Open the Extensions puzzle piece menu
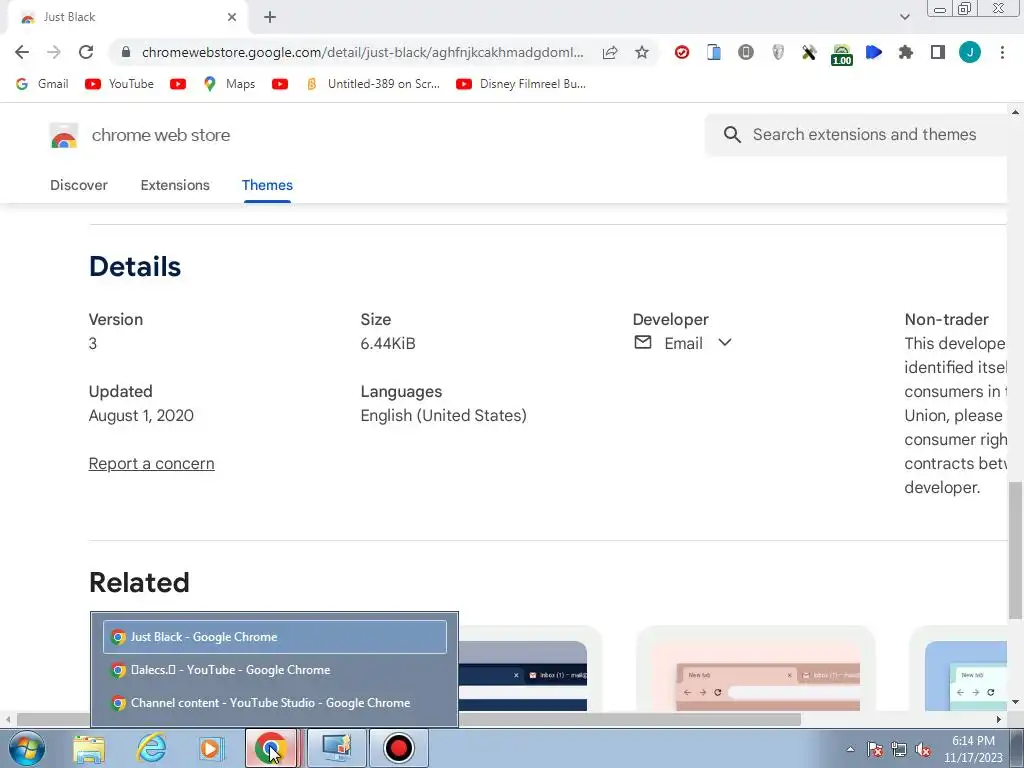The image size is (1024, 768). tap(906, 52)
